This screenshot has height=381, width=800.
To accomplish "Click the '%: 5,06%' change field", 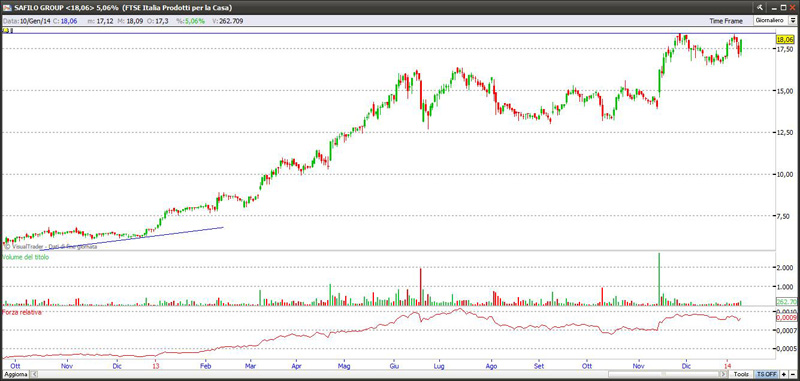I will pos(190,21).
